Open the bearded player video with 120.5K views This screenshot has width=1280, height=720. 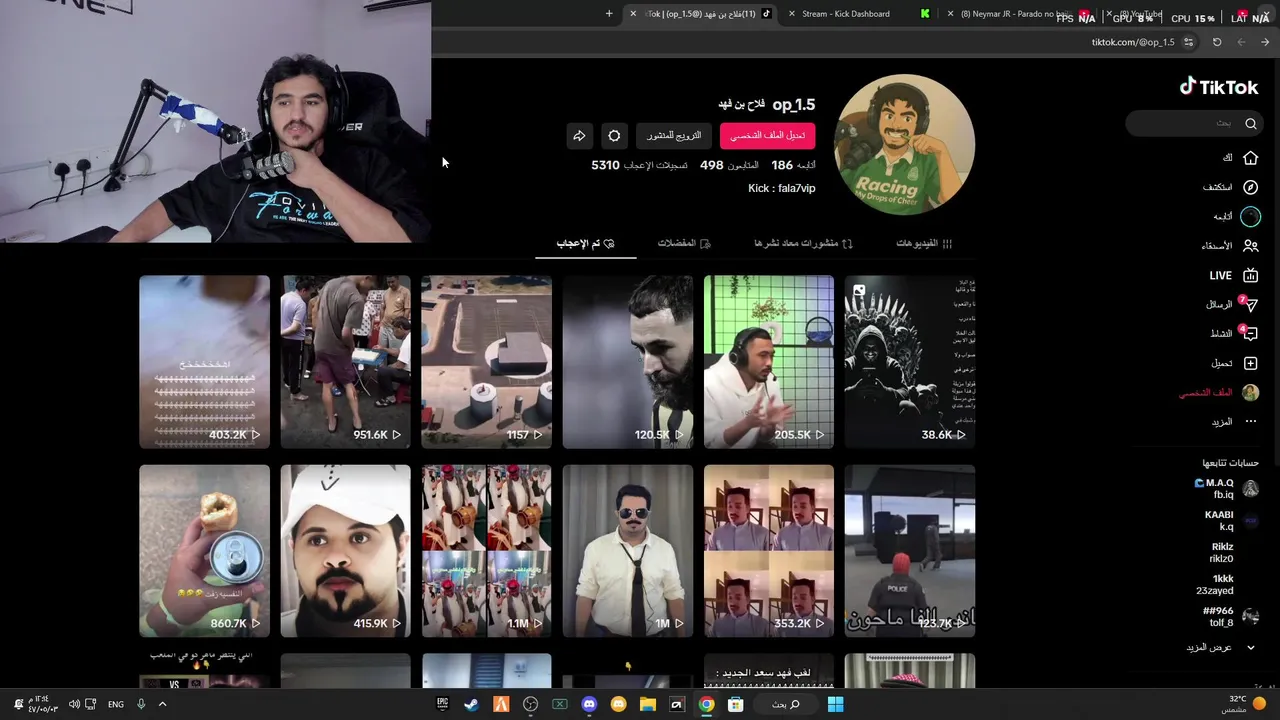coord(628,362)
